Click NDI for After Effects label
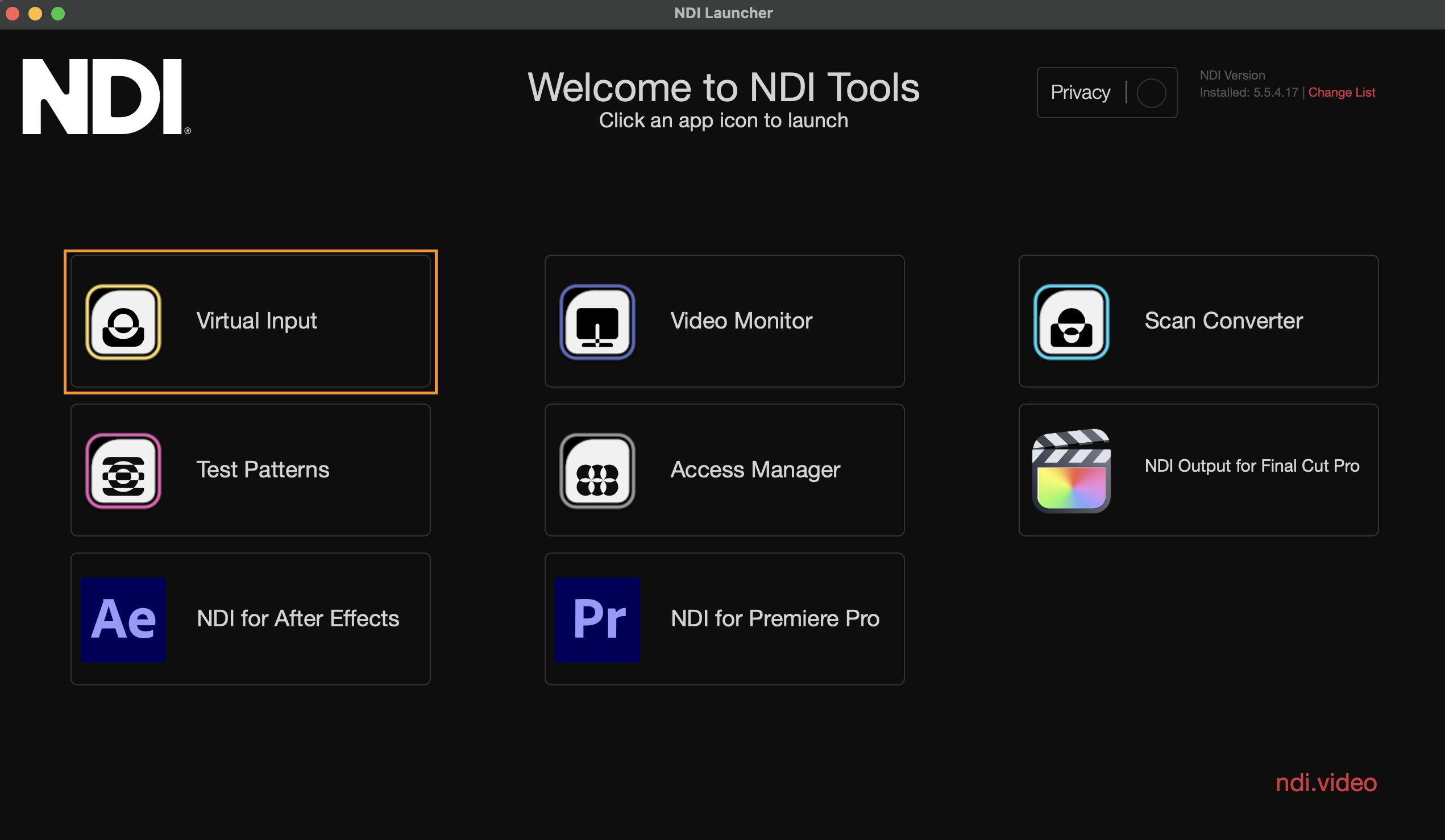 298,619
